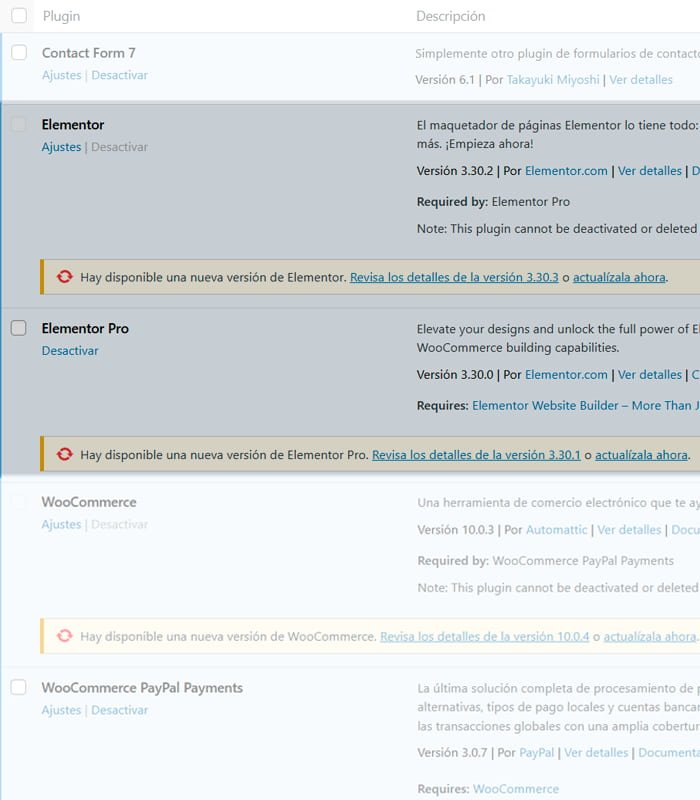Click actualízala ahora for Elementor Pro
The image size is (700, 800).
(x=641, y=455)
